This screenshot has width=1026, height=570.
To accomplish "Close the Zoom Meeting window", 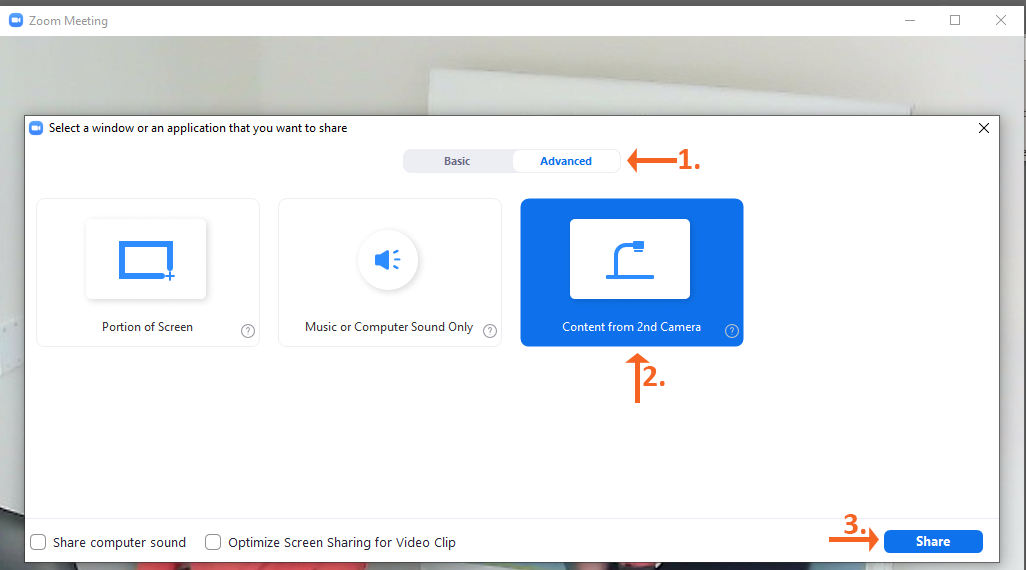I will click(1001, 20).
